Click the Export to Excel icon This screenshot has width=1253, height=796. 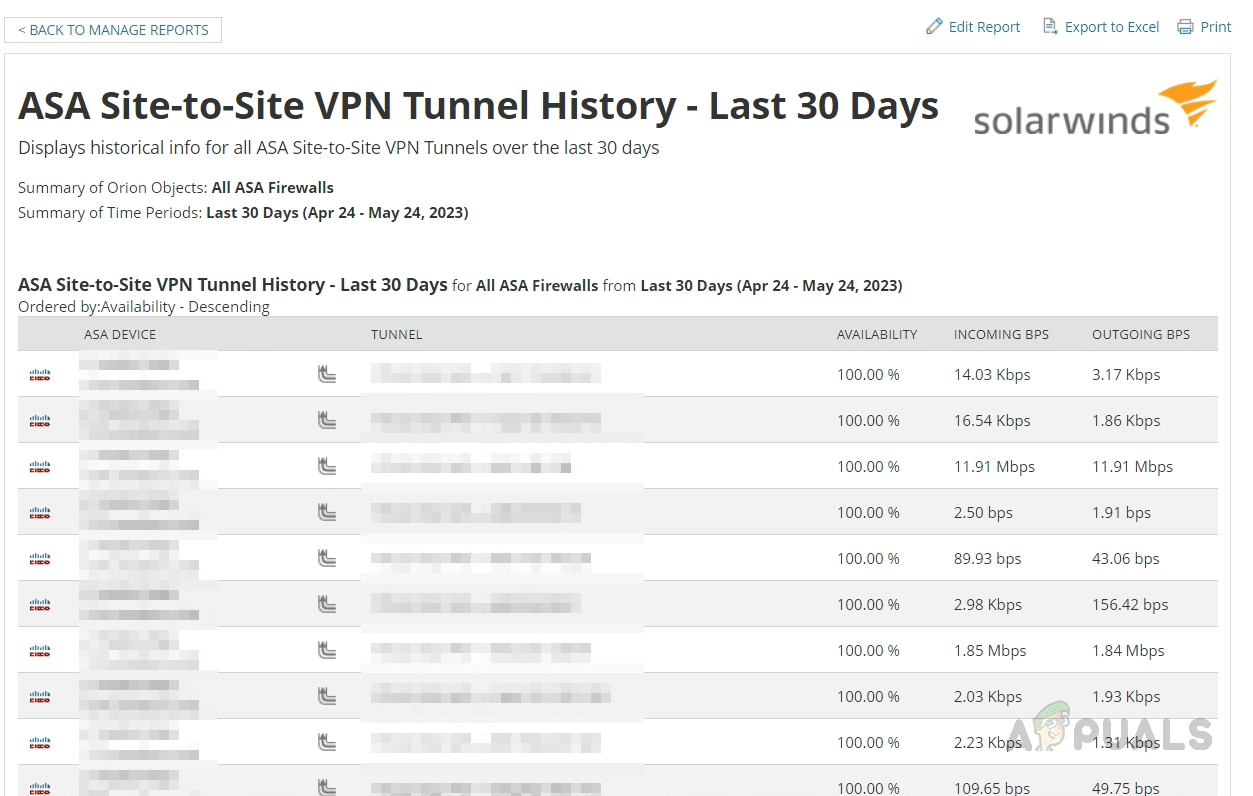pyautogui.click(x=1050, y=27)
